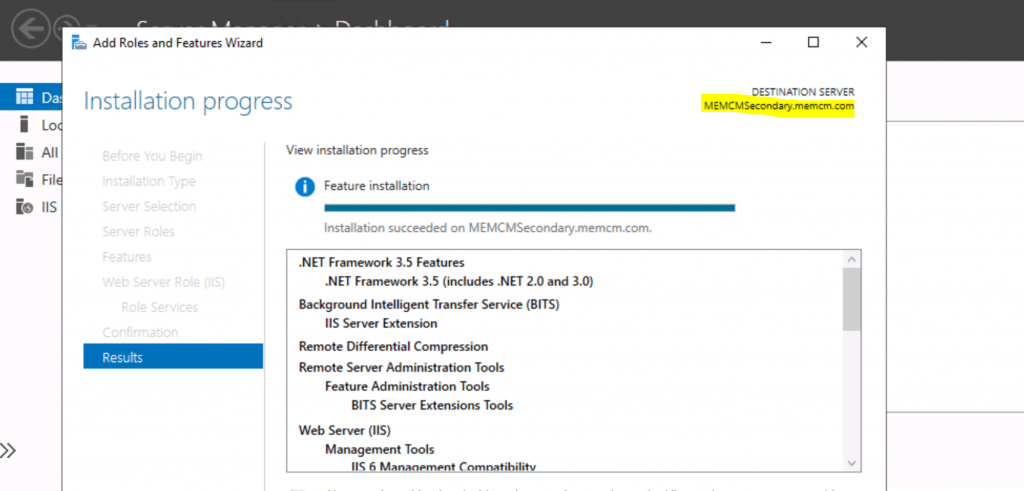Select Local Server icon in sidebar

pos(24,124)
